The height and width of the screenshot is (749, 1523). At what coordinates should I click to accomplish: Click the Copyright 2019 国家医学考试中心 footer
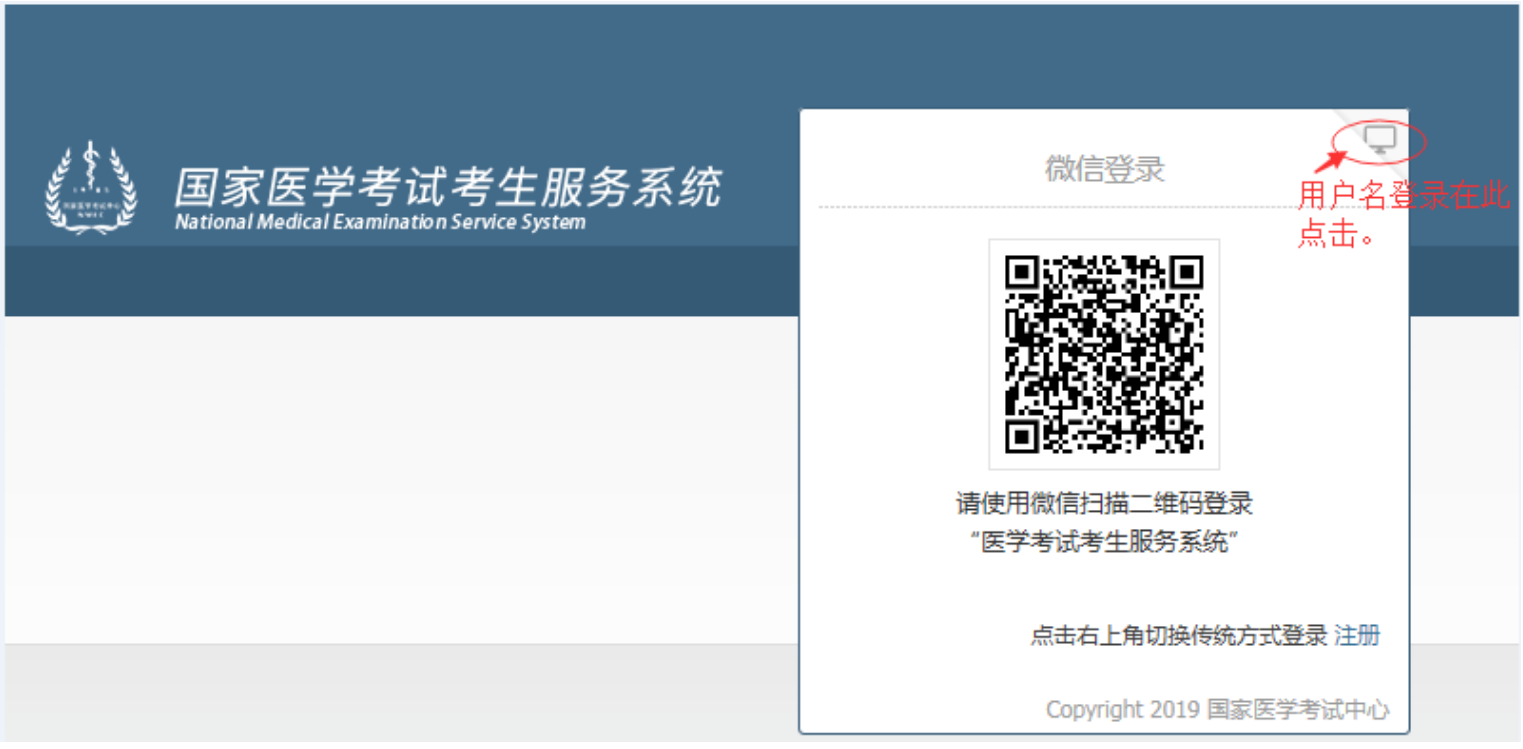(x=1217, y=710)
